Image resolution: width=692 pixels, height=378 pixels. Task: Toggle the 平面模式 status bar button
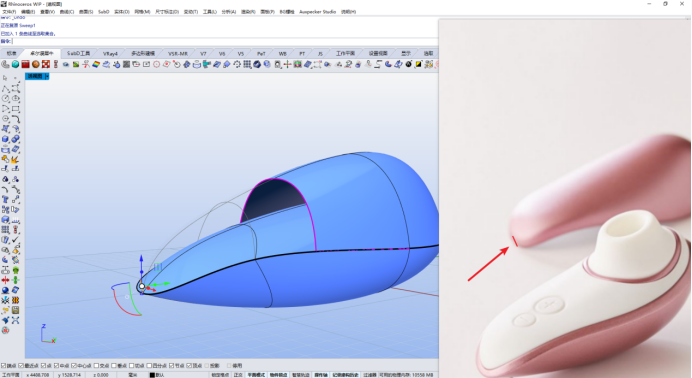pos(256,375)
